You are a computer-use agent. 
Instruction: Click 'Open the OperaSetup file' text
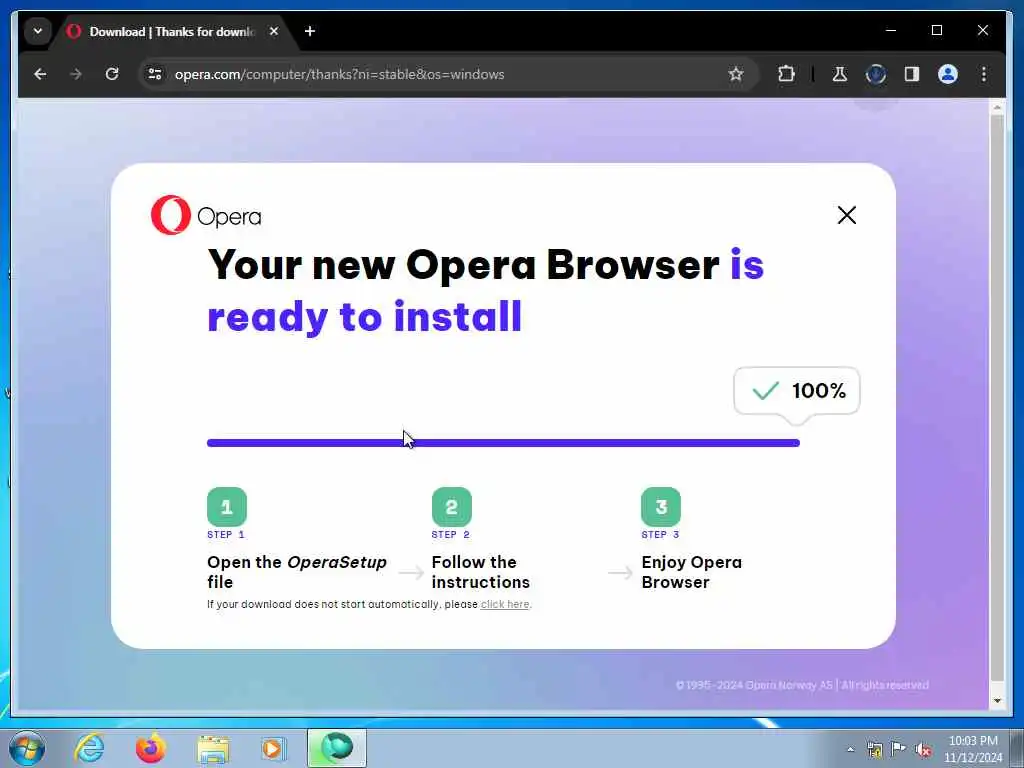point(296,572)
